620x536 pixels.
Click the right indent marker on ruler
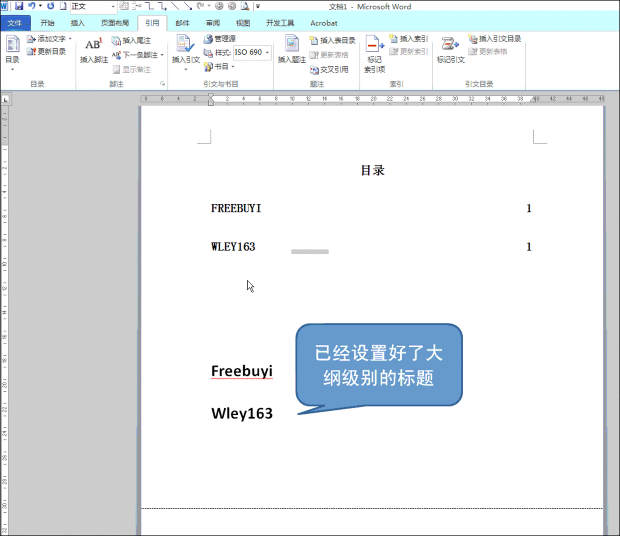pos(534,100)
